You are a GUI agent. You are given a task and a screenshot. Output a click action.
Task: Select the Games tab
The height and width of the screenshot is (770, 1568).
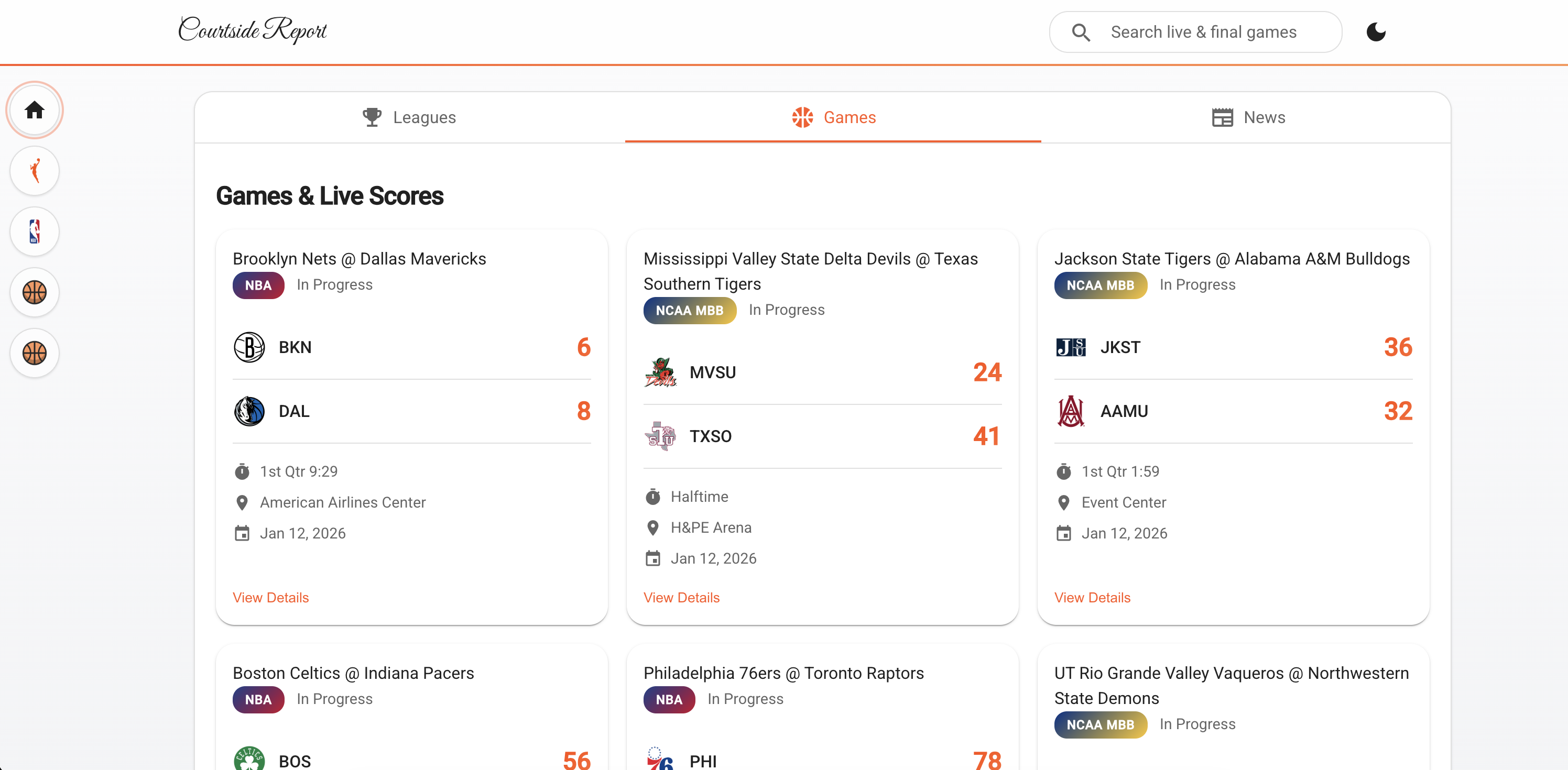coord(833,117)
